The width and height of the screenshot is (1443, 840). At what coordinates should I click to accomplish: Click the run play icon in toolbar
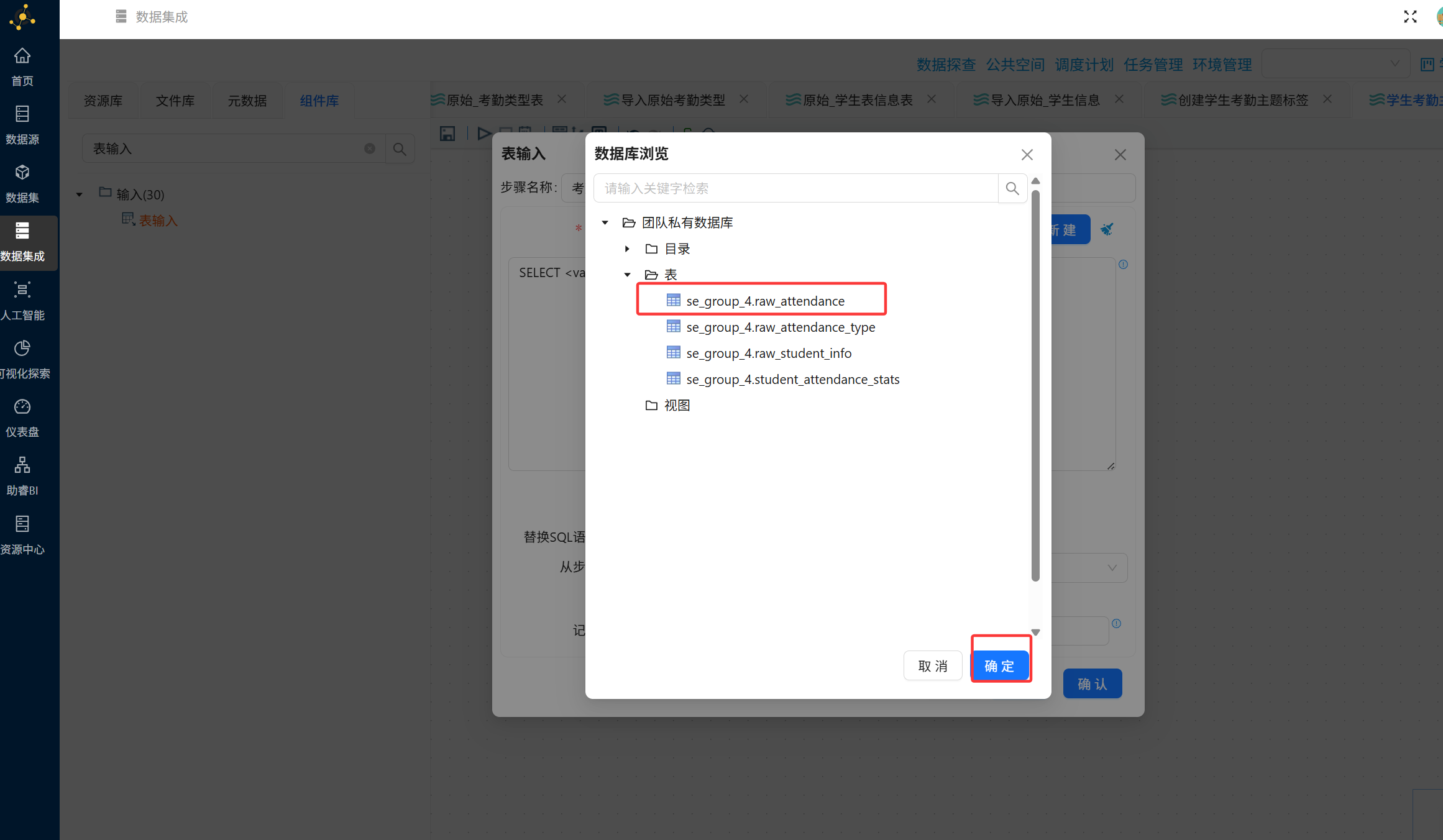[x=484, y=133]
